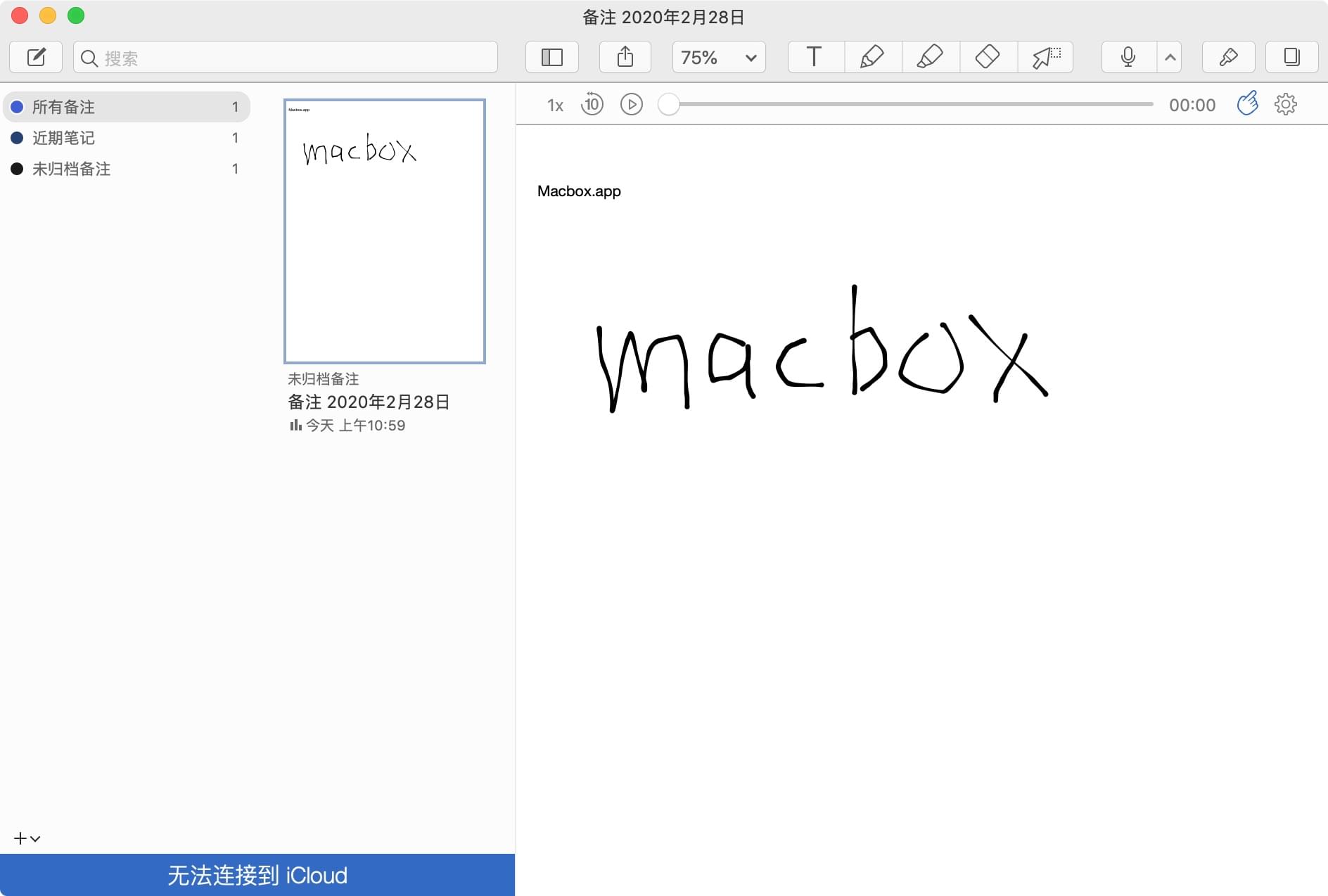Toggle the note replay hand icon

tap(1247, 103)
